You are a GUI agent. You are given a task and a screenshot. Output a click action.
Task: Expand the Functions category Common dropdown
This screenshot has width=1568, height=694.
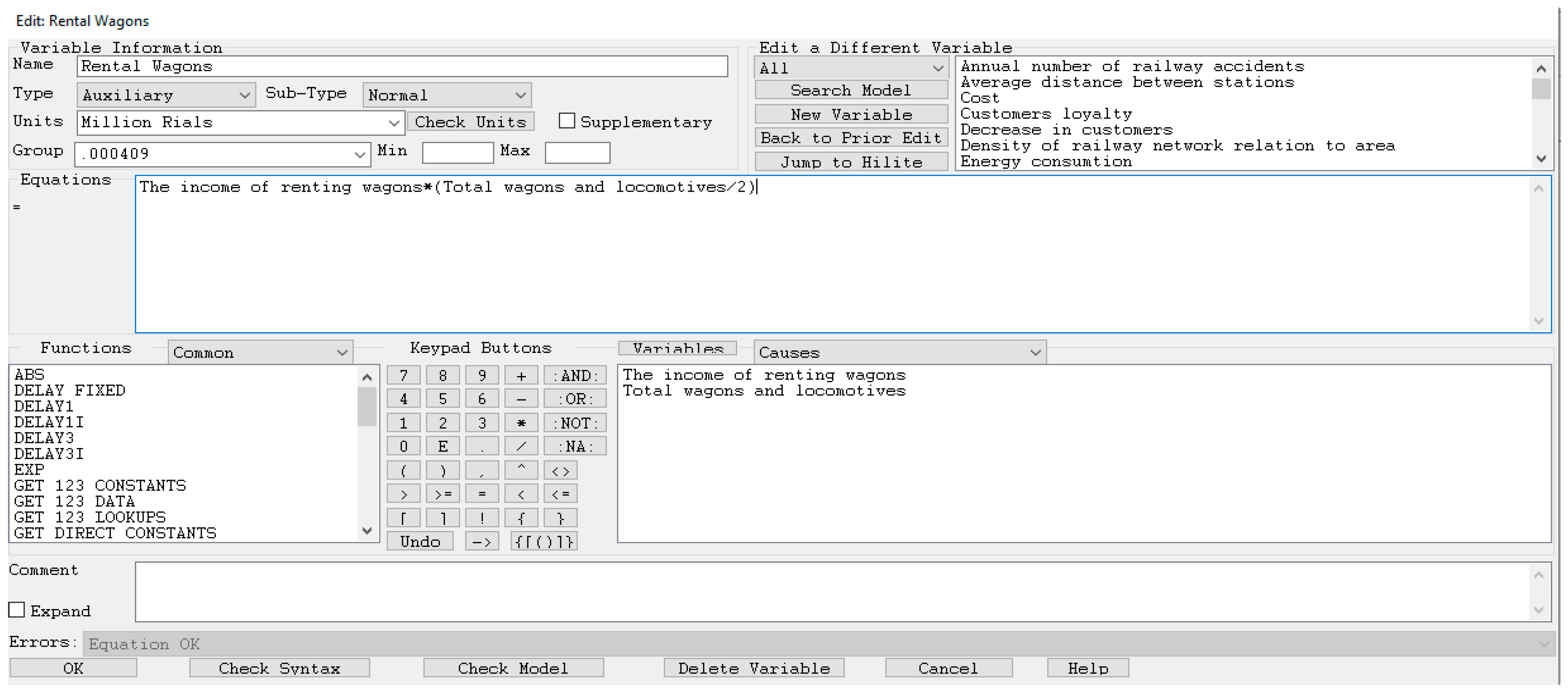pos(260,353)
